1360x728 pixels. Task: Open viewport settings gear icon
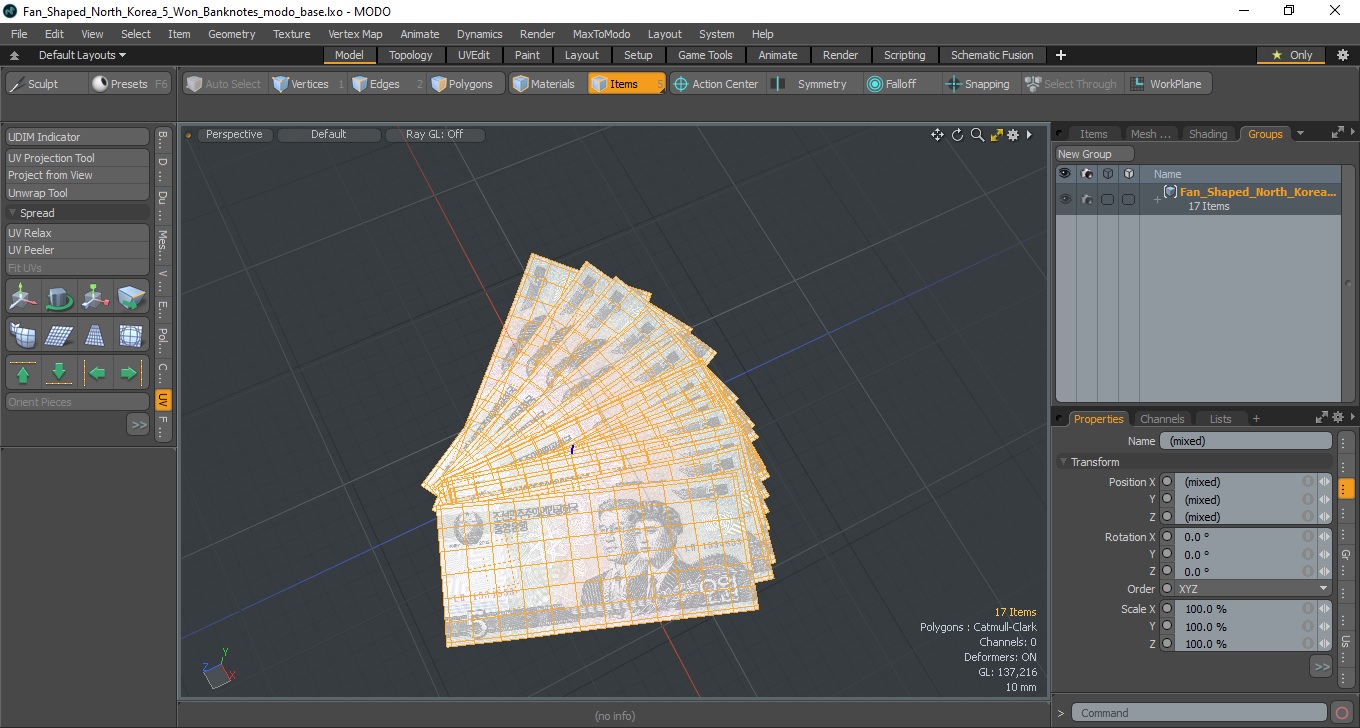click(1013, 135)
